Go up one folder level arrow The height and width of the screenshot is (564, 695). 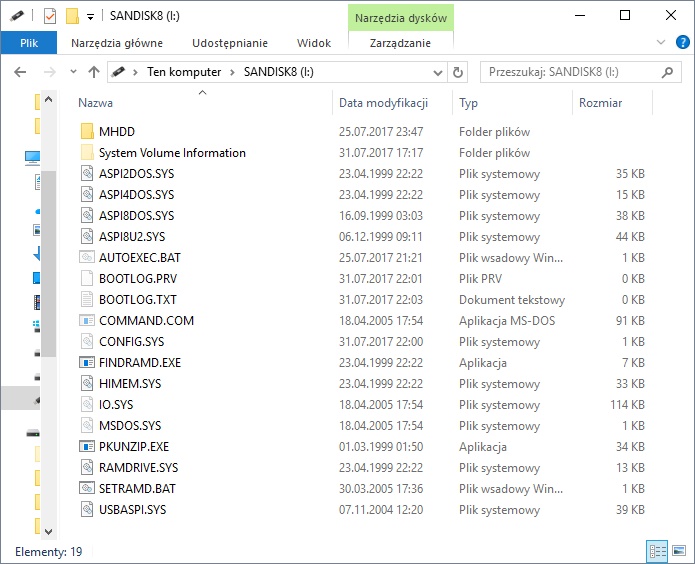click(94, 72)
